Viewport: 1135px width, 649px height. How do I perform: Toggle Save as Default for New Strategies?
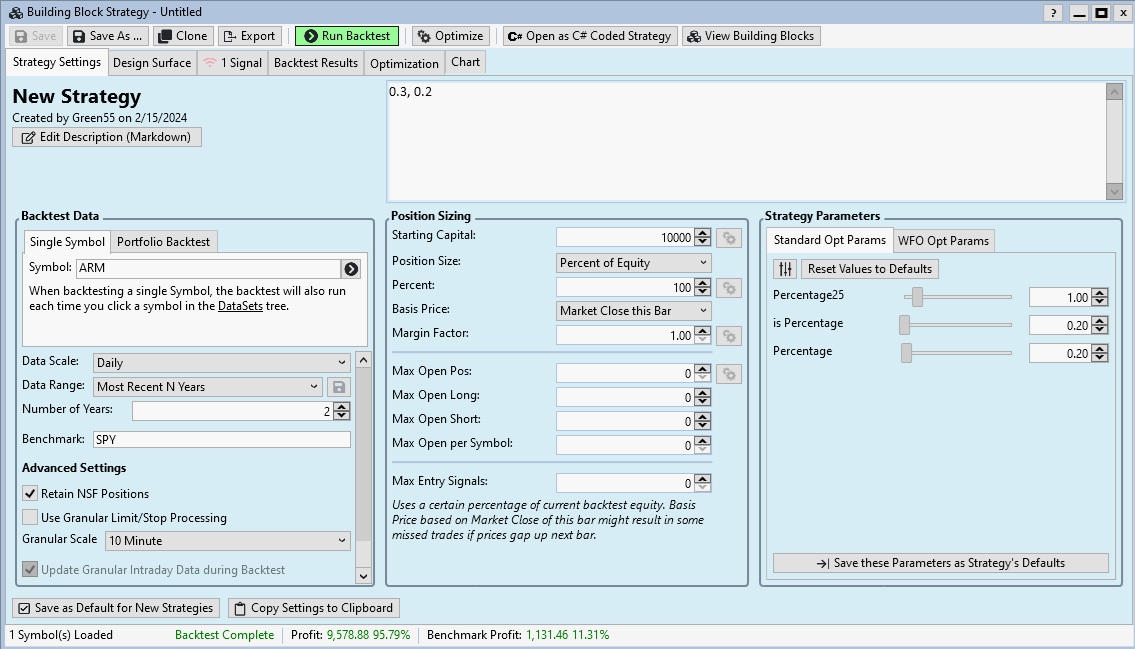(x=116, y=608)
